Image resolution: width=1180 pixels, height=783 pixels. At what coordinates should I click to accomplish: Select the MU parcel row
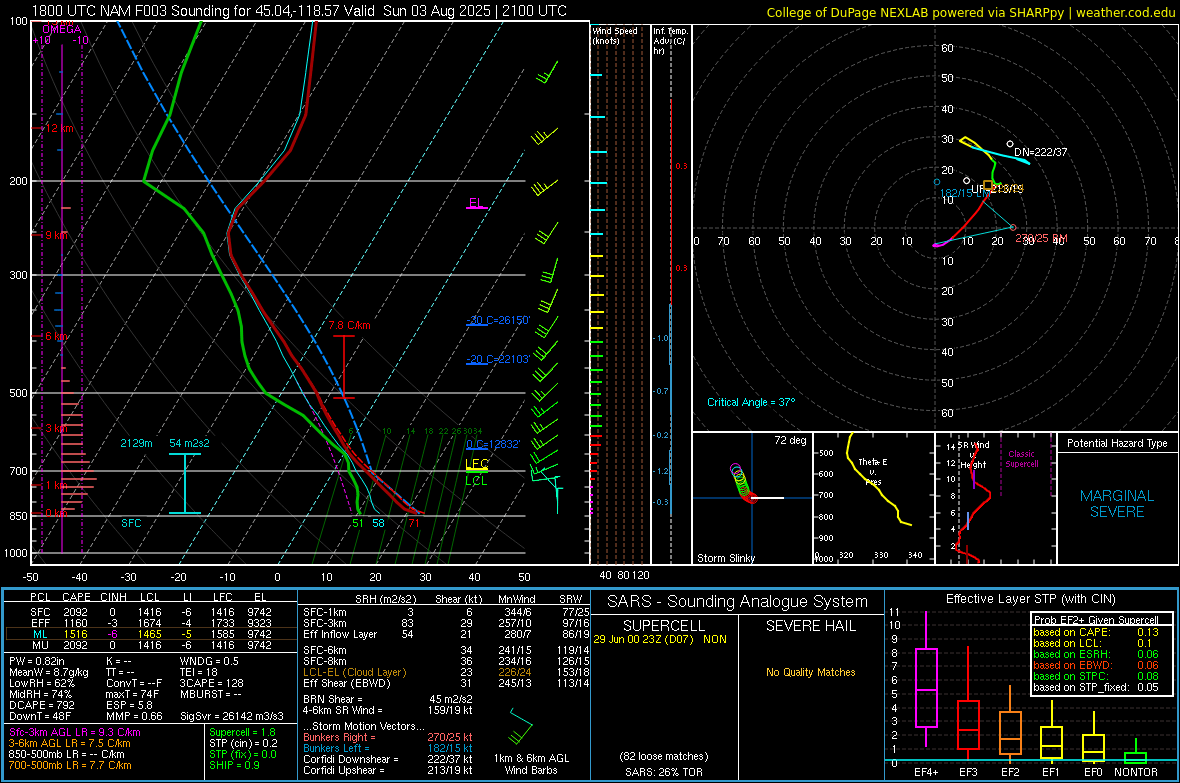point(149,645)
